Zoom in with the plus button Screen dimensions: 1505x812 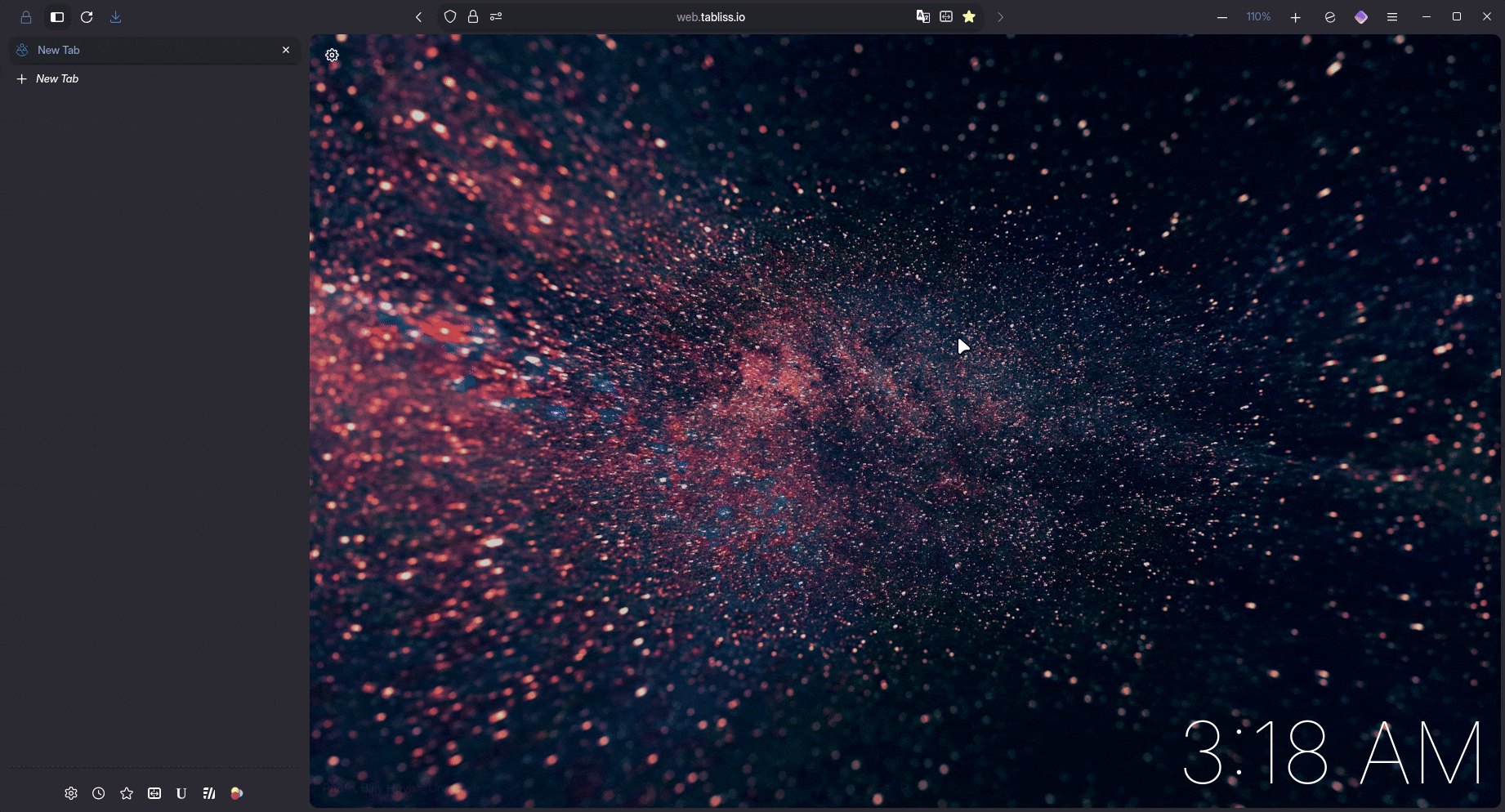click(x=1295, y=17)
